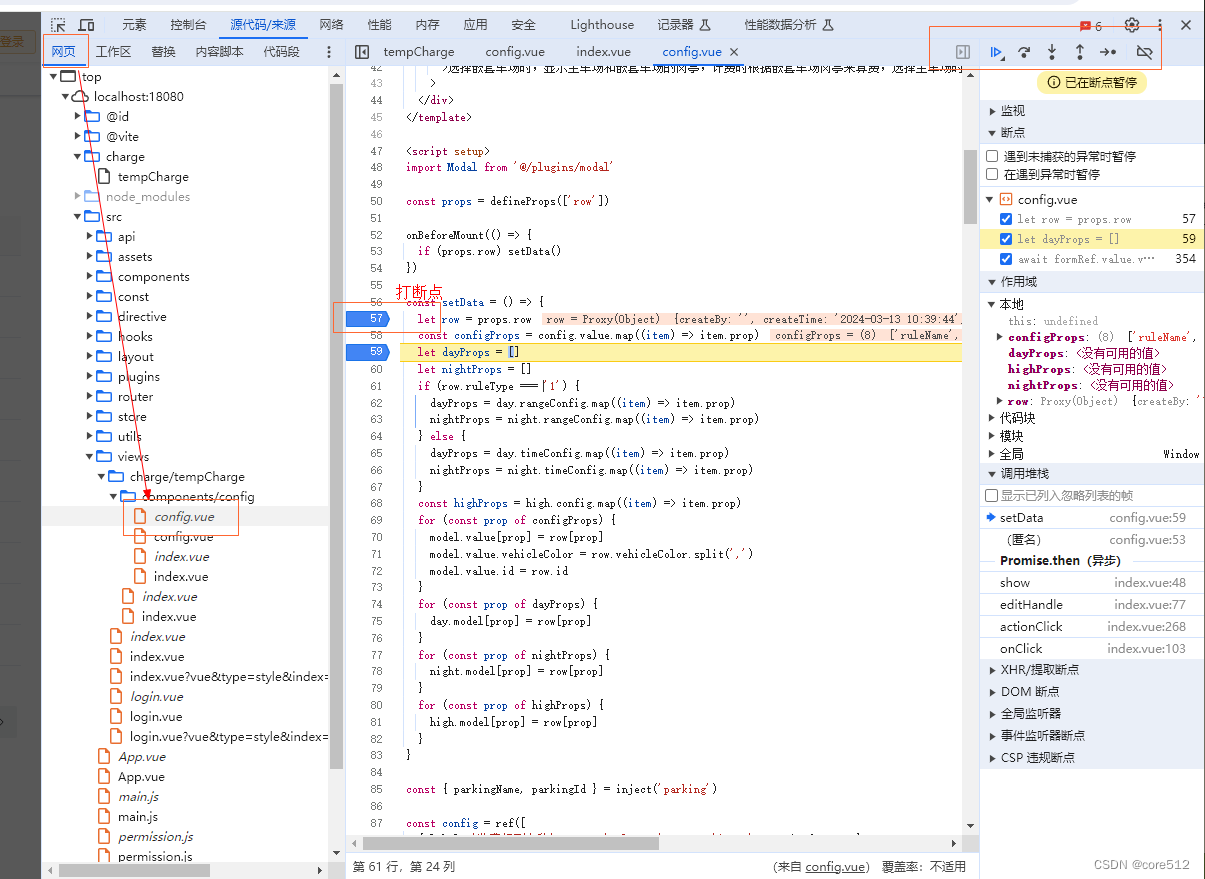Image resolution: width=1205 pixels, height=879 pixels.
Task: Click the config.vue source link in status bar
Action: click(835, 867)
